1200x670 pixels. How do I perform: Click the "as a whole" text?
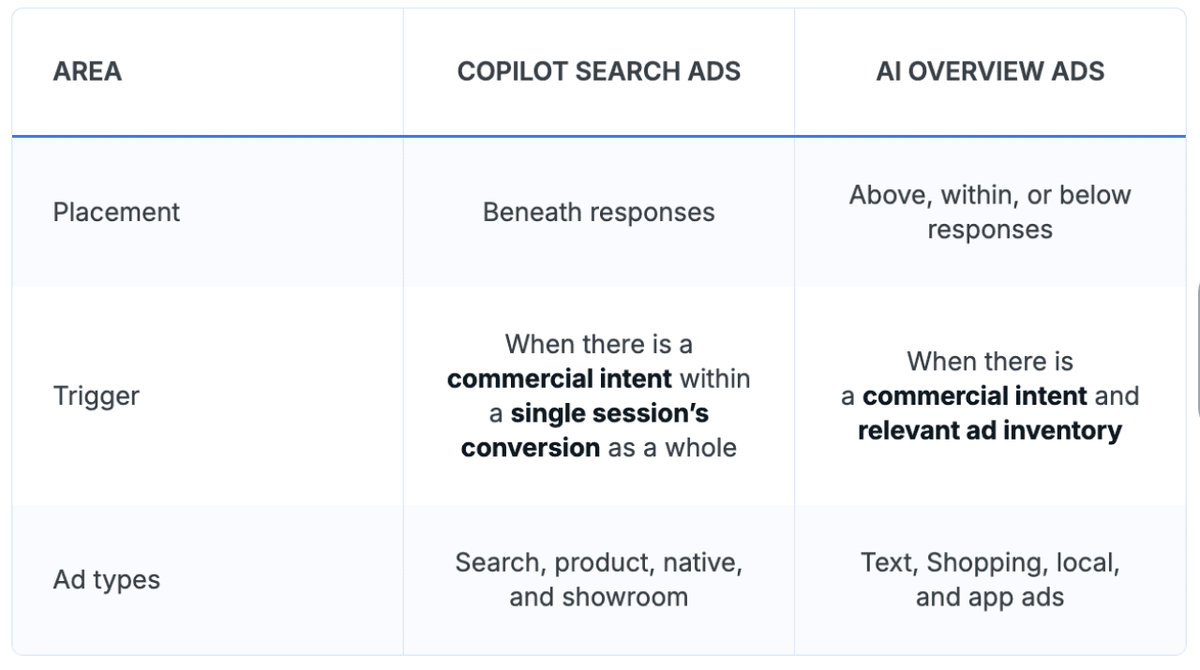(x=672, y=448)
